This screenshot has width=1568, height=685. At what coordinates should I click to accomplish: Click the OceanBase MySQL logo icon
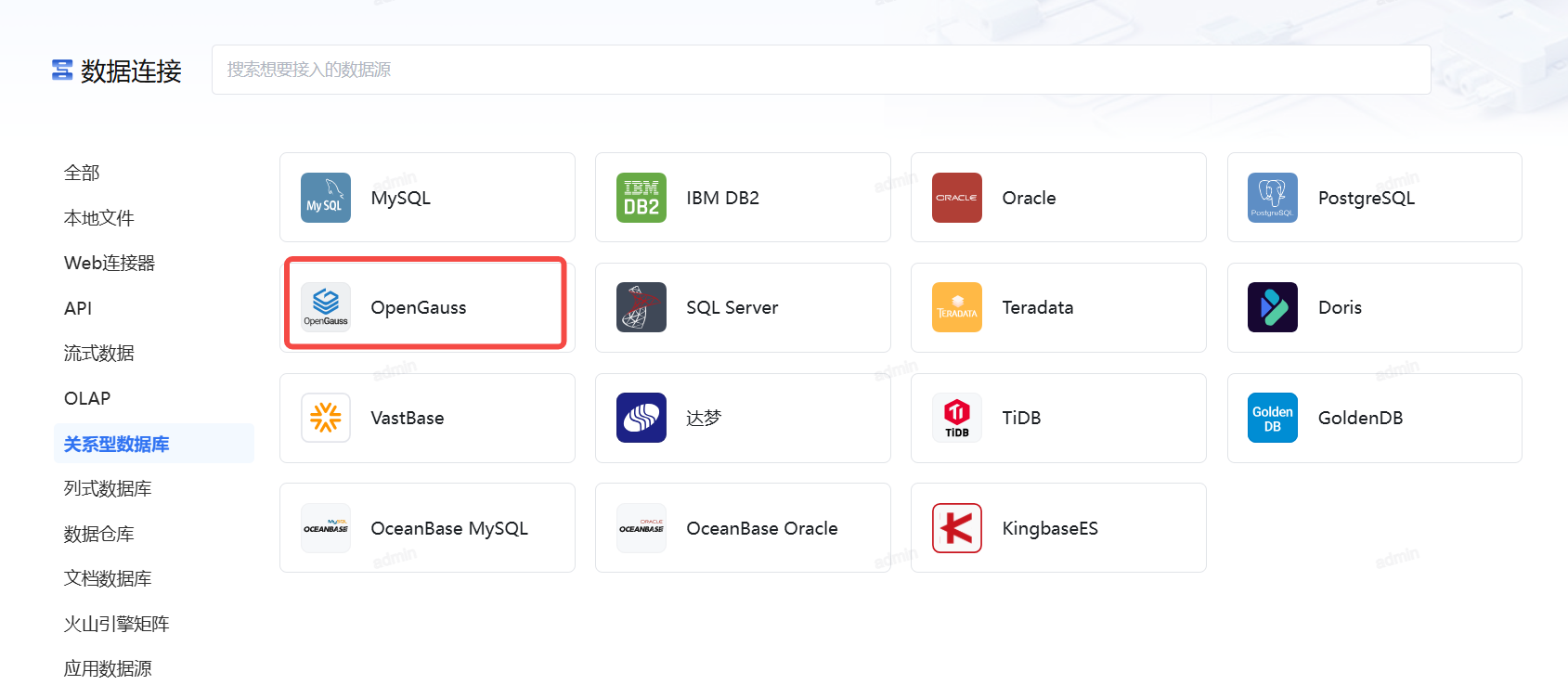coord(326,528)
